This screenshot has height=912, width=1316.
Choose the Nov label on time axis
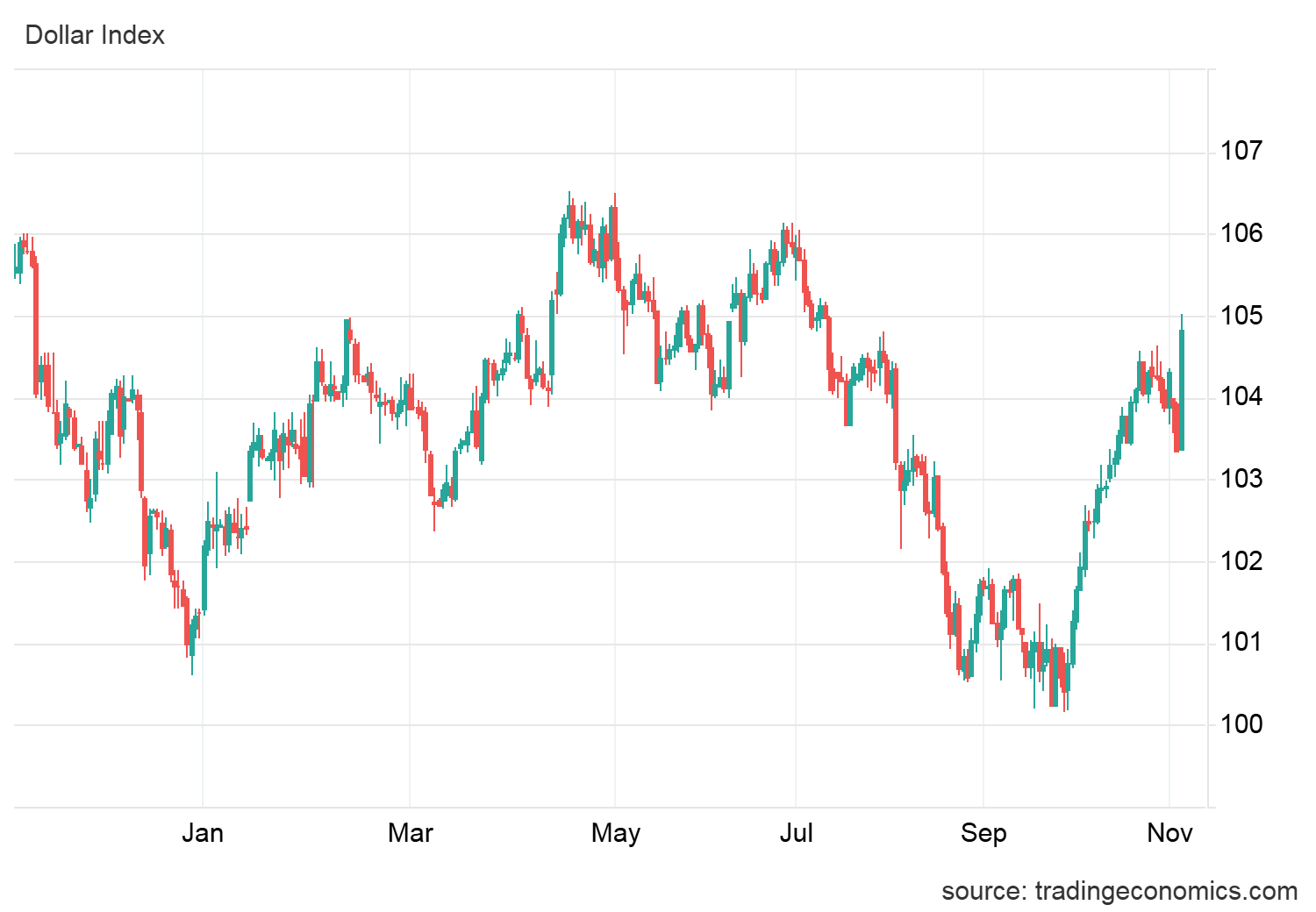tap(1169, 832)
